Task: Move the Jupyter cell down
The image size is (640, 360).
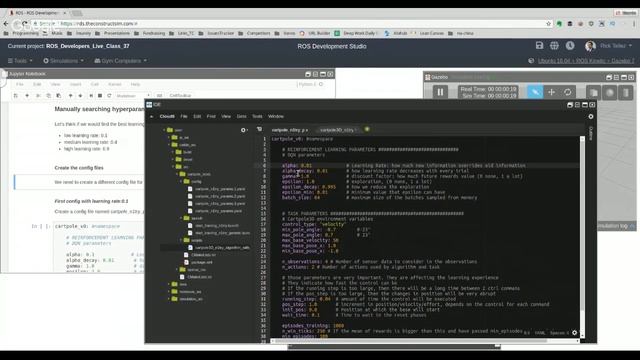Action: click(x=80, y=96)
